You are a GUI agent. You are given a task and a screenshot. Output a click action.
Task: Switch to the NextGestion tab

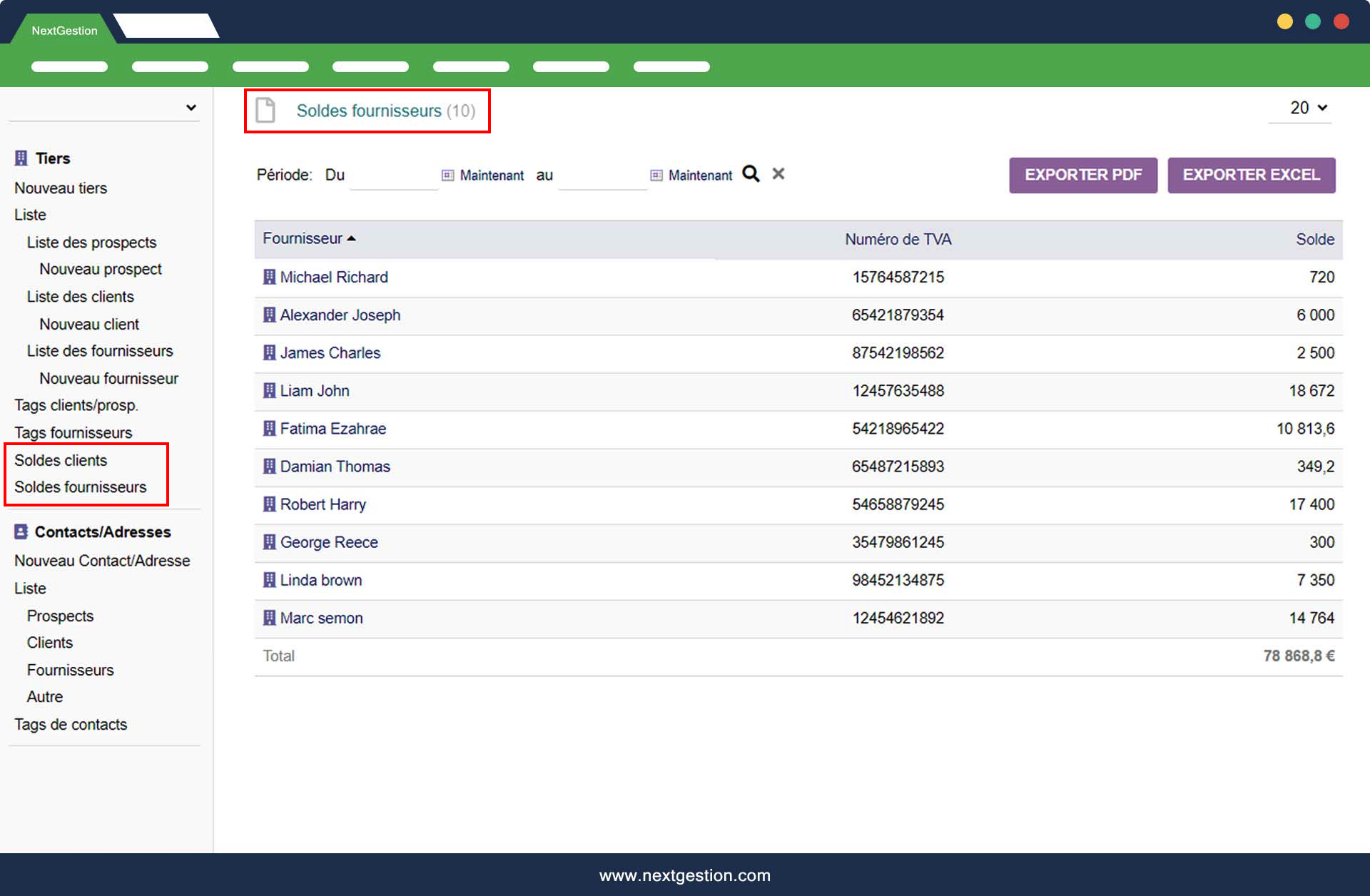coord(64,31)
